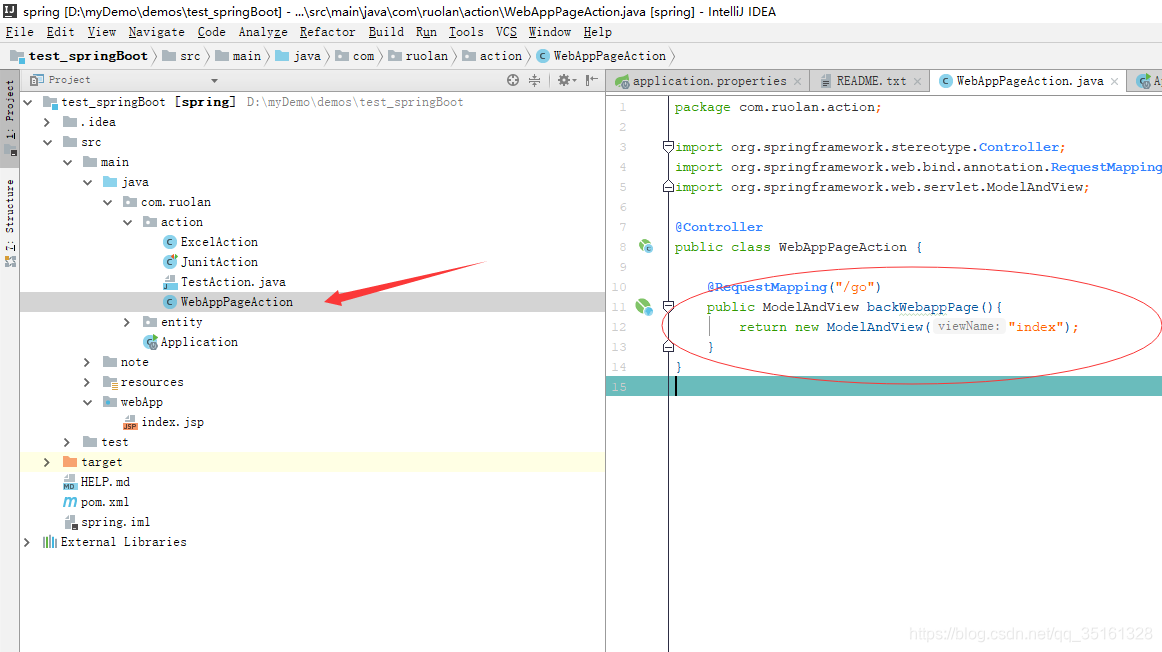The height and width of the screenshot is (652, 1162).
Task: Click ExcelAction class icon in tree
Action: click(x=170, y=242)
